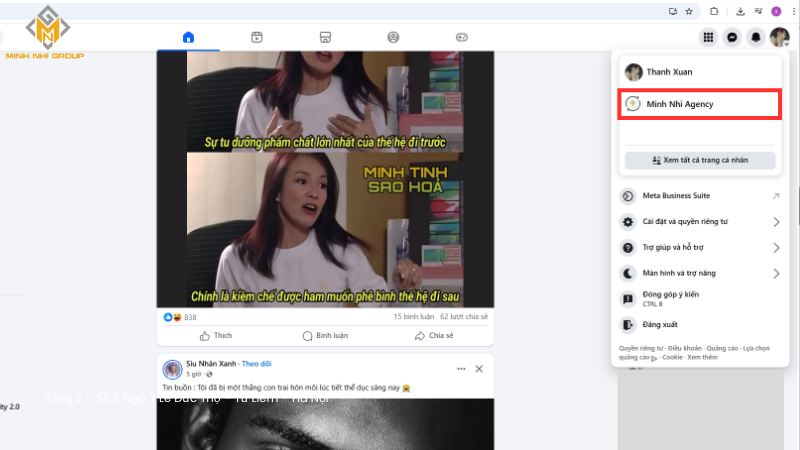
Task: Click the Bình luận comment button
Action: [325, 336]
